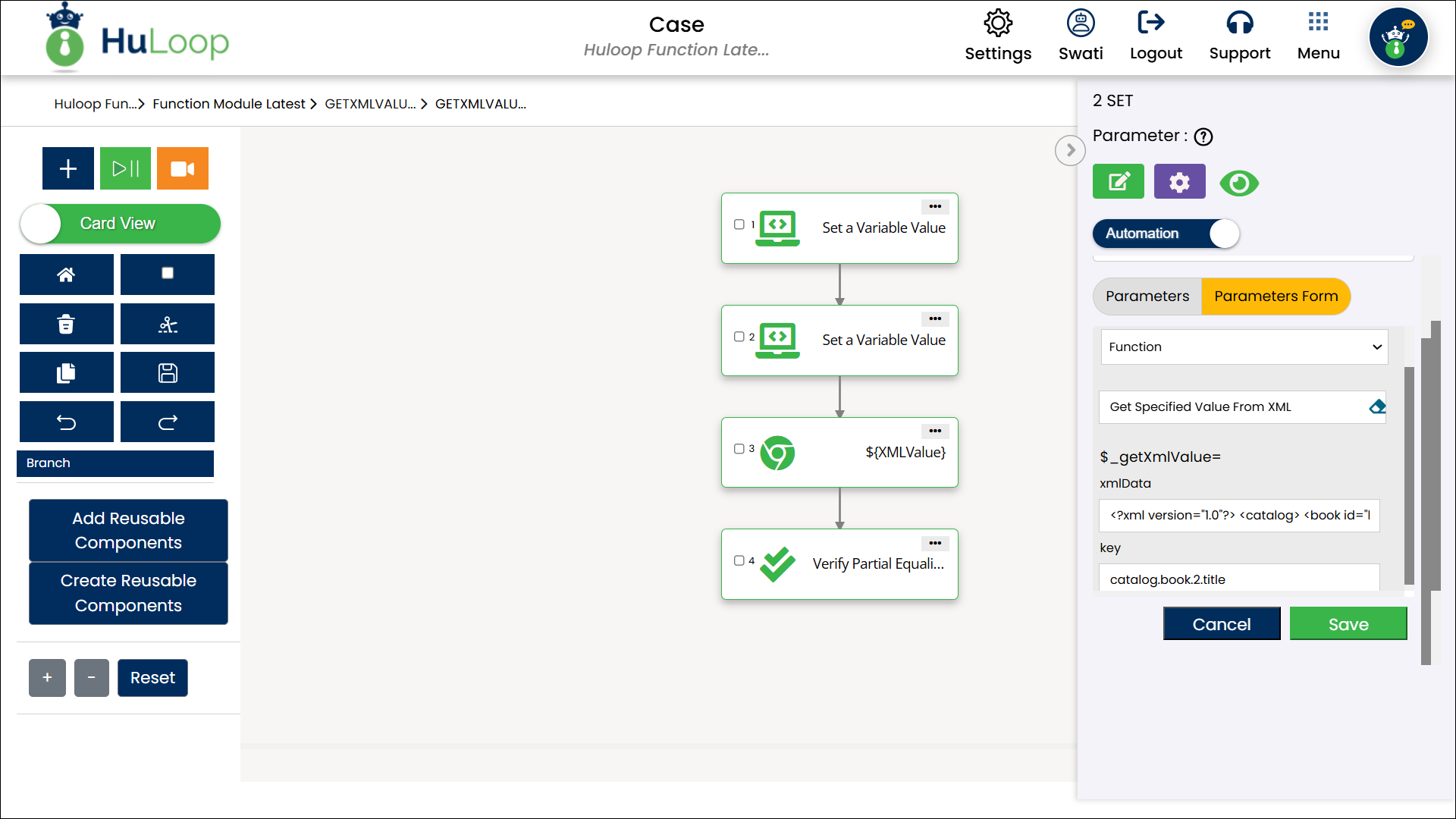The height and width of the screenshot is (819, 1456).
Task: Click the undo arrow button
Action: (x=66, y=422)
